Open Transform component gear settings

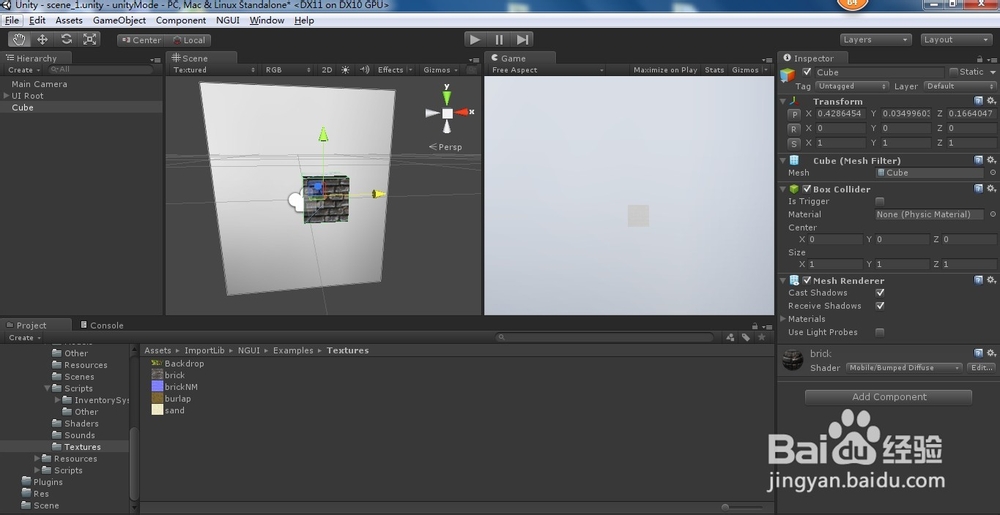click(x=991, y=101)
